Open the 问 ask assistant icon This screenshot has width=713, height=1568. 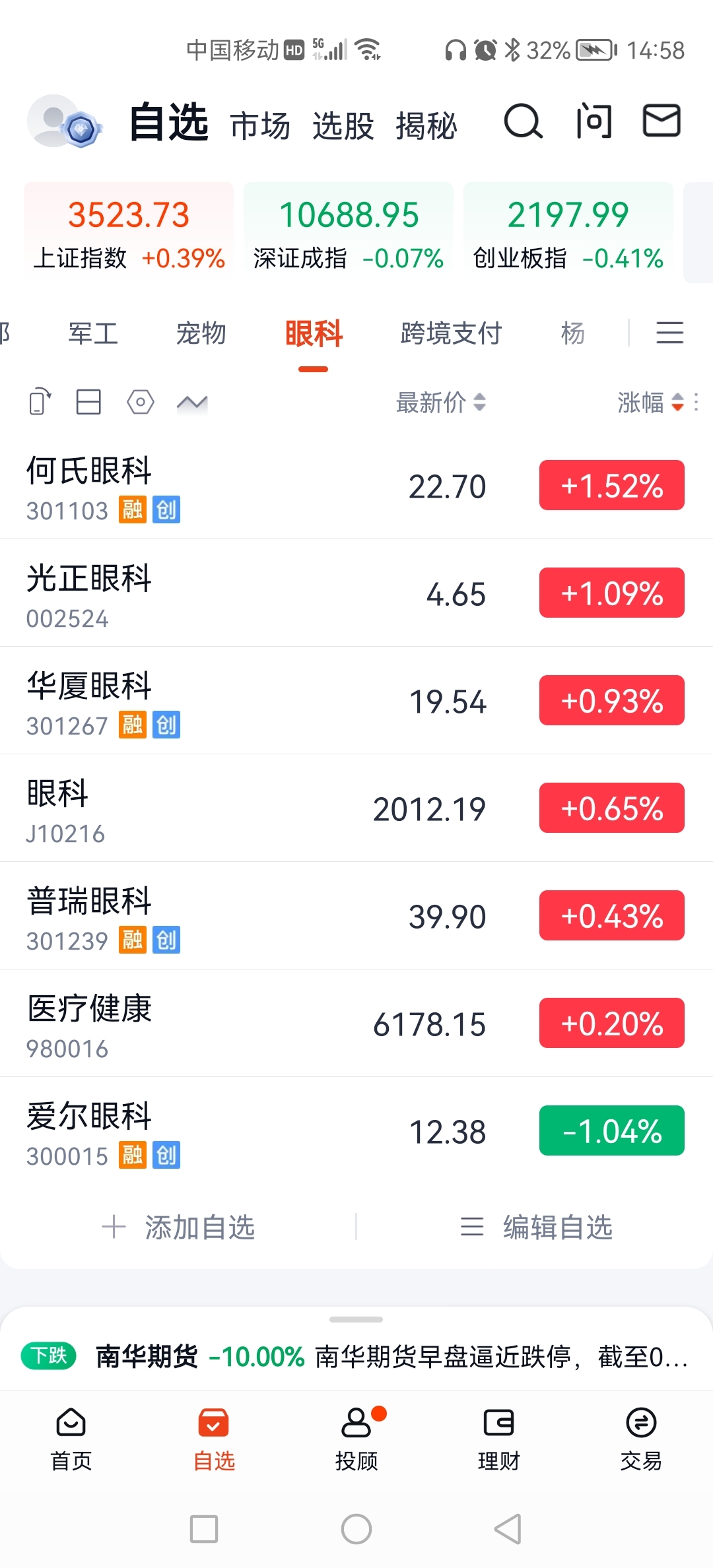[594, 121]
